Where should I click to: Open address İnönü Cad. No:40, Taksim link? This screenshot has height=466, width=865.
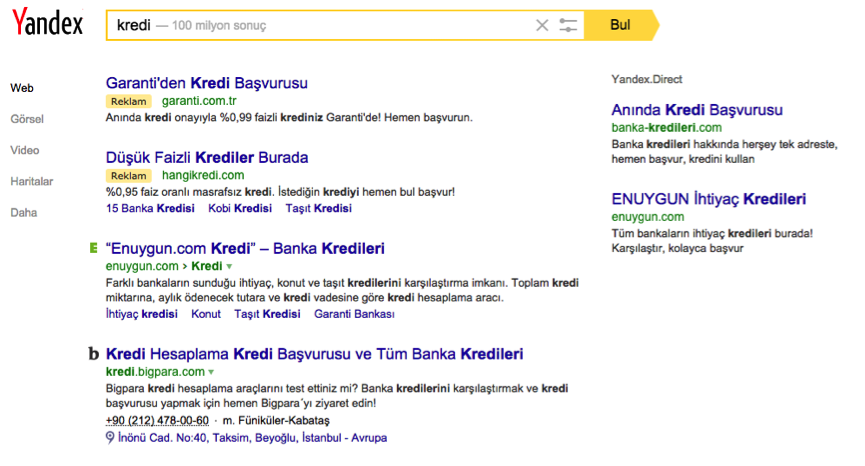[x=253, y=438]
